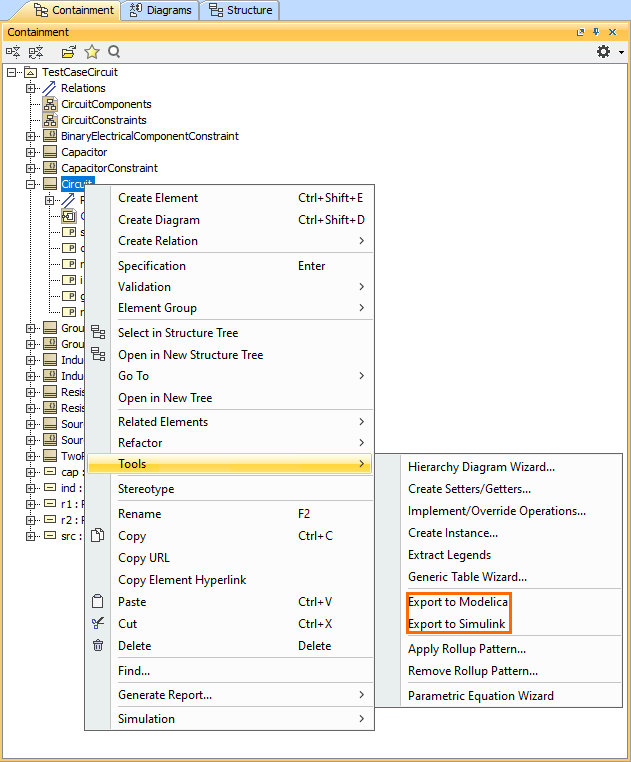
Task: Expand the Relations node
Action: [x=31, y=88]
